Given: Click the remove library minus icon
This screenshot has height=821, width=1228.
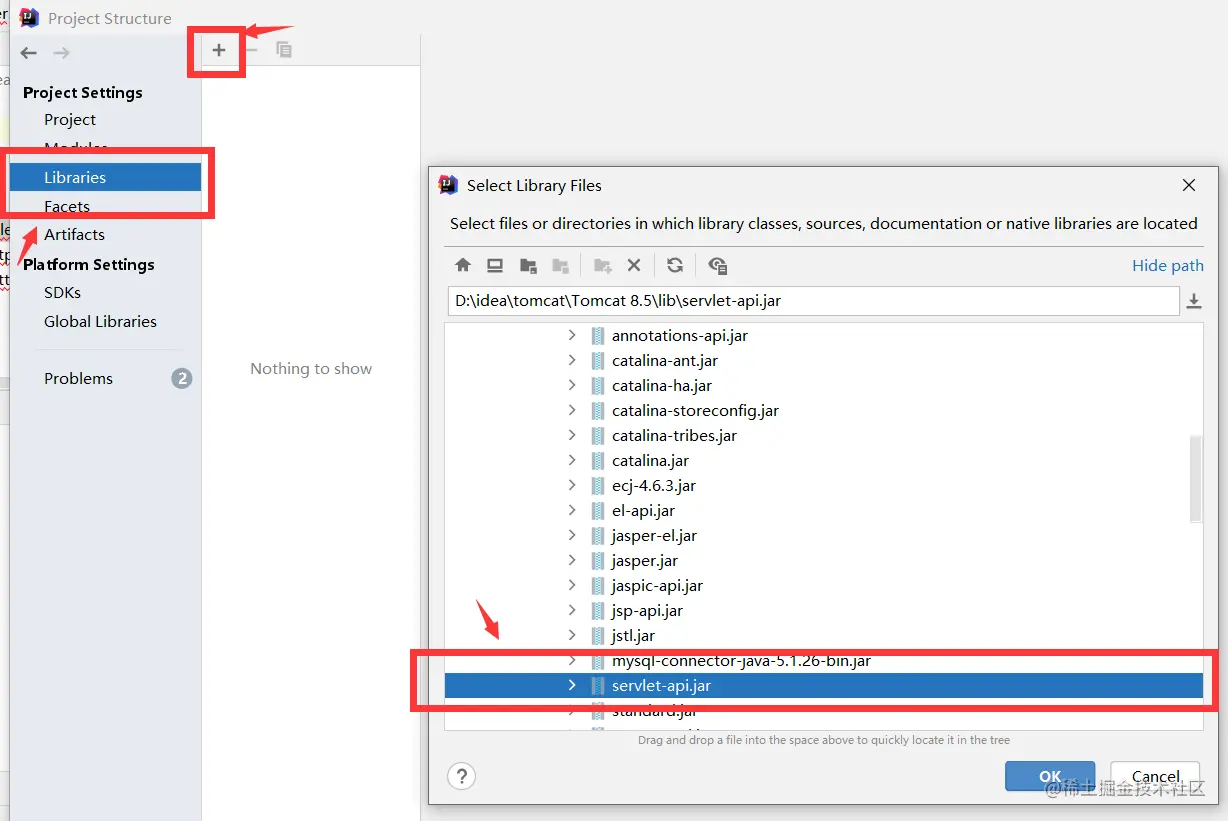Looking at the screenshot, I should click(x=252, y=50).
